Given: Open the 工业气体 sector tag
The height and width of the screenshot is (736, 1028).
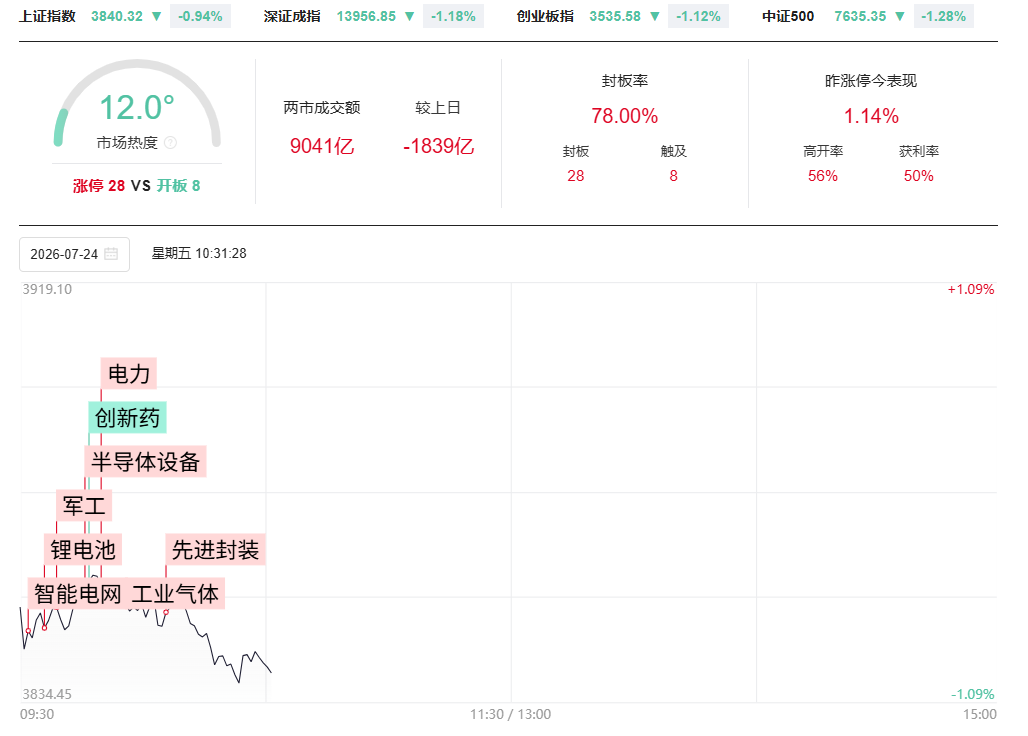Looking at the screenshot, I should (175, 594).
